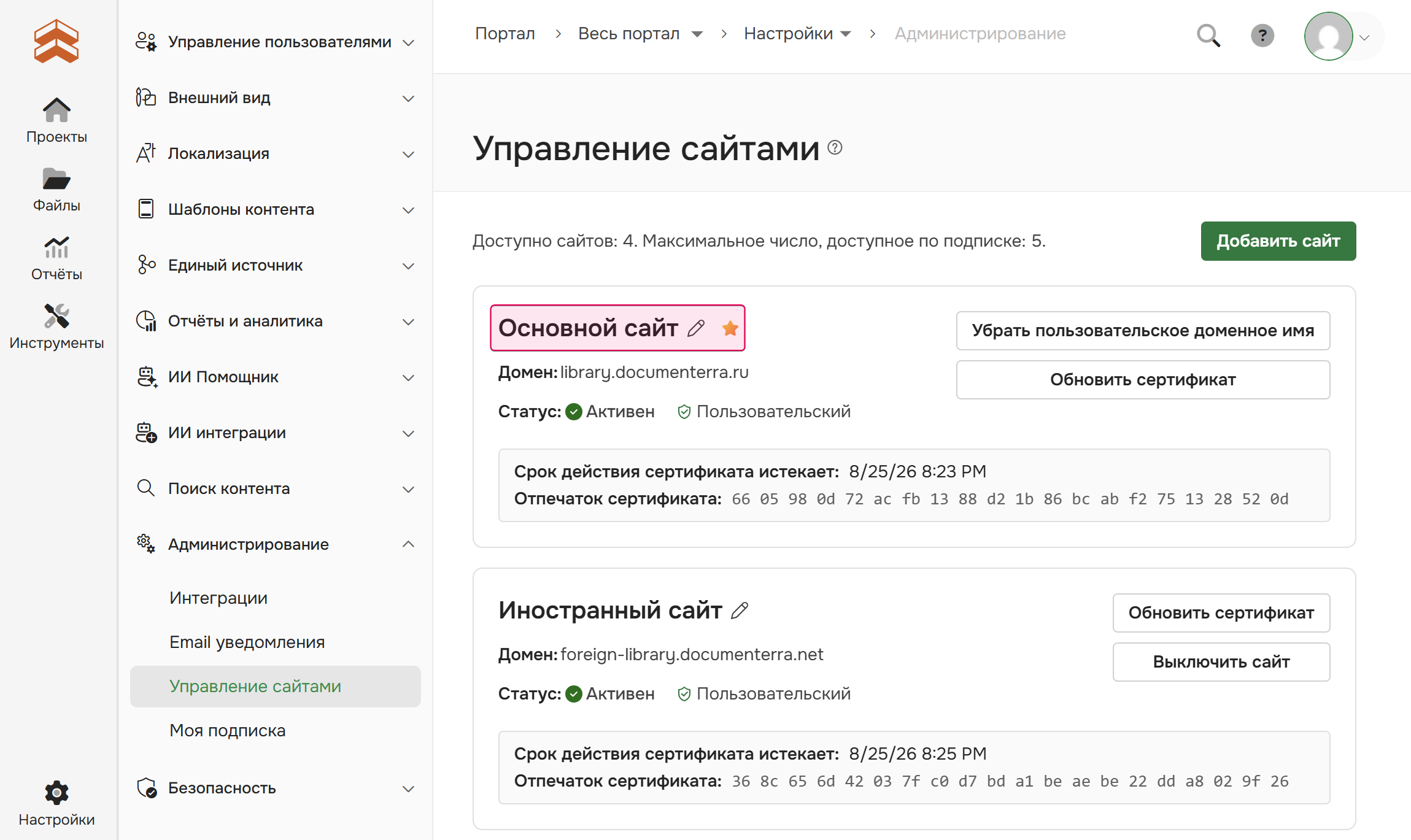
Task: Click fingerprint starting with 36 8c 65
Action: pos(1010,781)
